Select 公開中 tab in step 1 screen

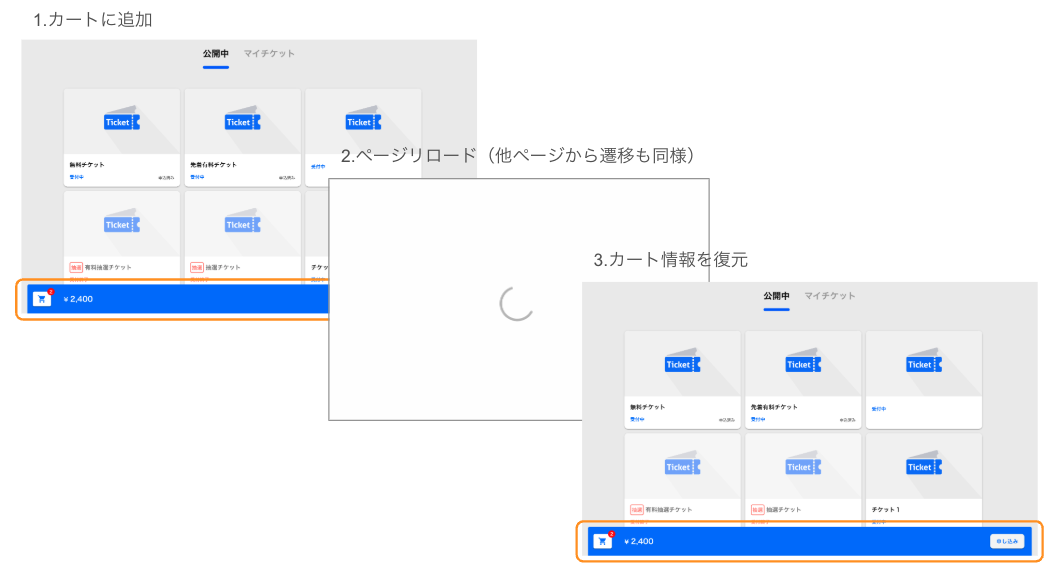(215, 54)
